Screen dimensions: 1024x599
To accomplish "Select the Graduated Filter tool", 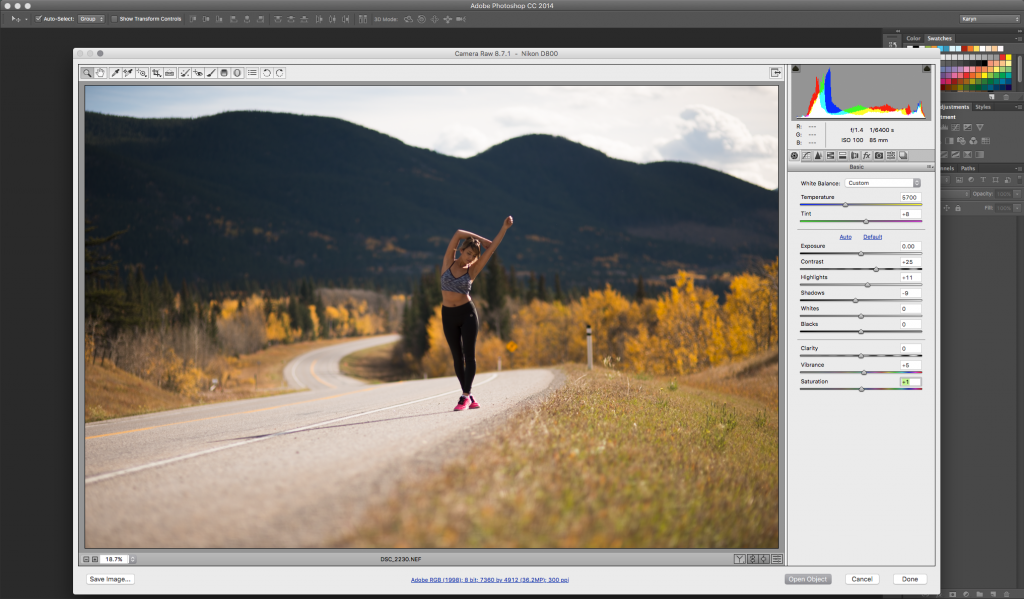I will tap(224, 73).
